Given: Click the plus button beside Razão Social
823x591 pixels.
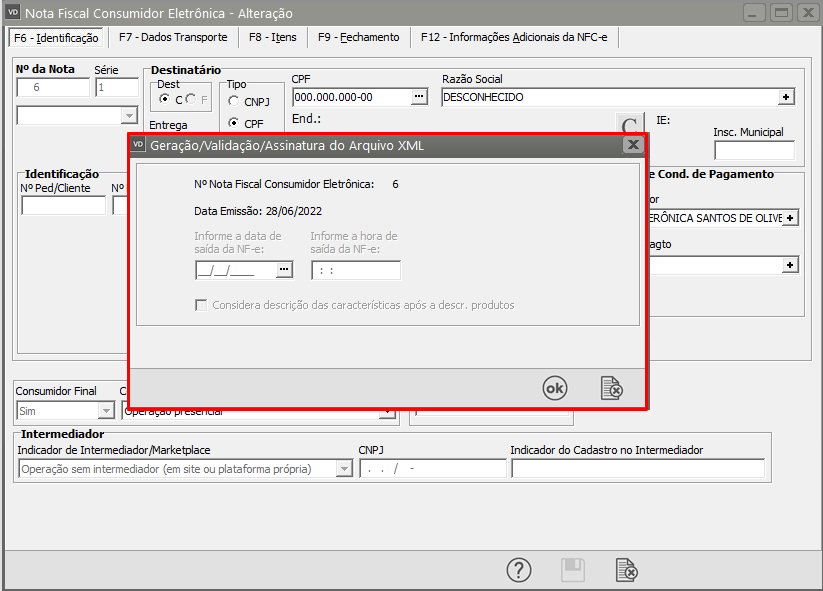Looking at the screenshot, I should coord(786,97).
